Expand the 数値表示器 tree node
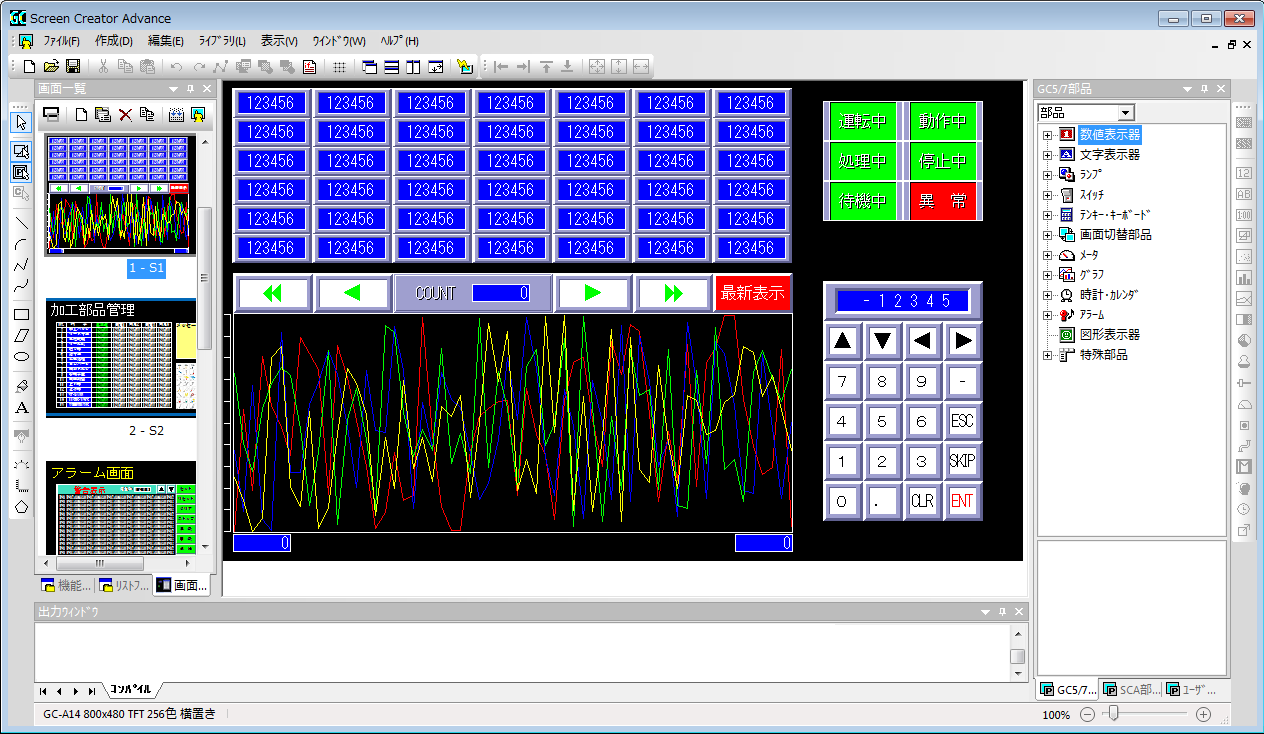Screen dimensions: 1264x734 click(1047, 135)
